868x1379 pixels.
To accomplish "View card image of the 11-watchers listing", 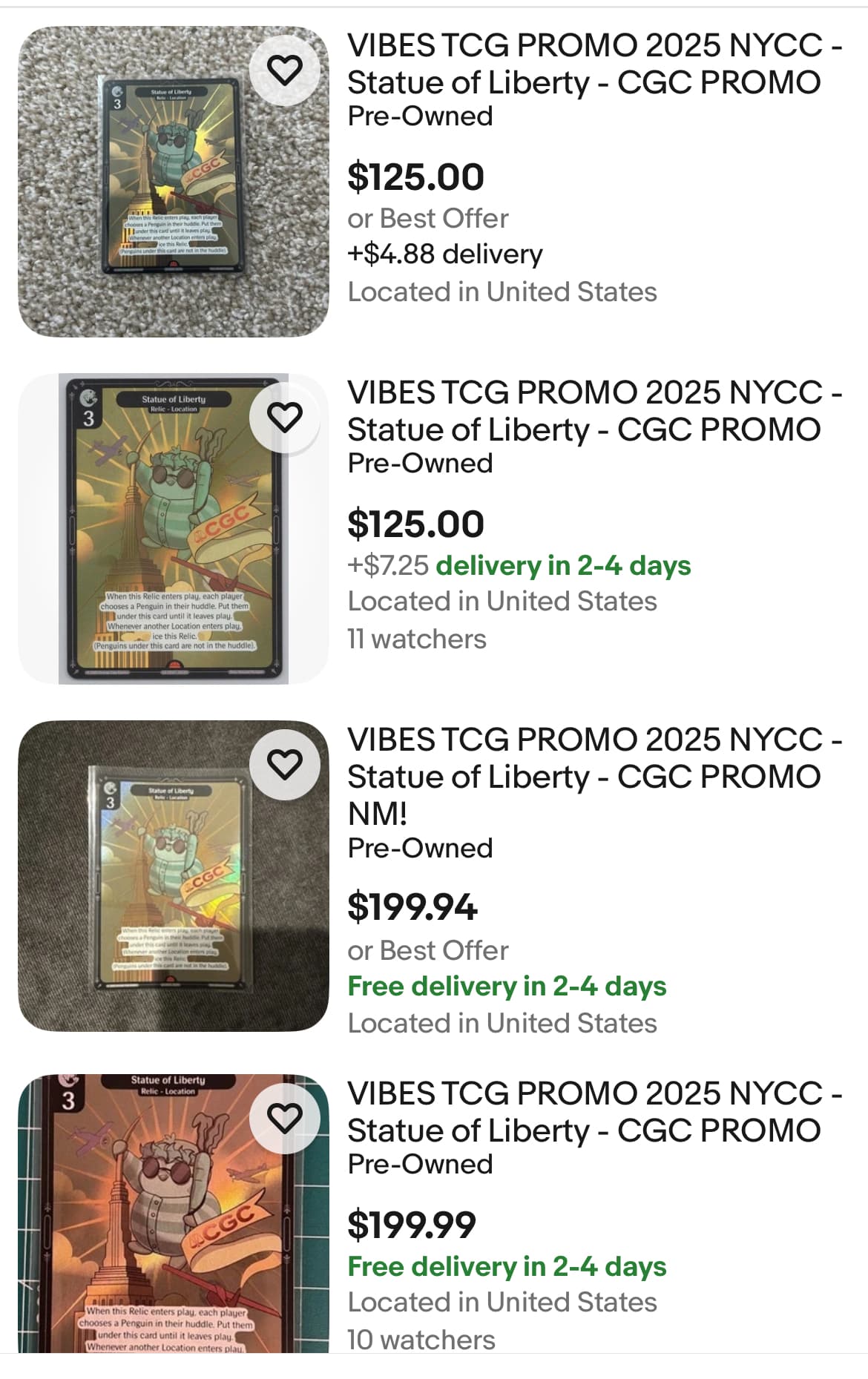I will (x=173, y=528).
